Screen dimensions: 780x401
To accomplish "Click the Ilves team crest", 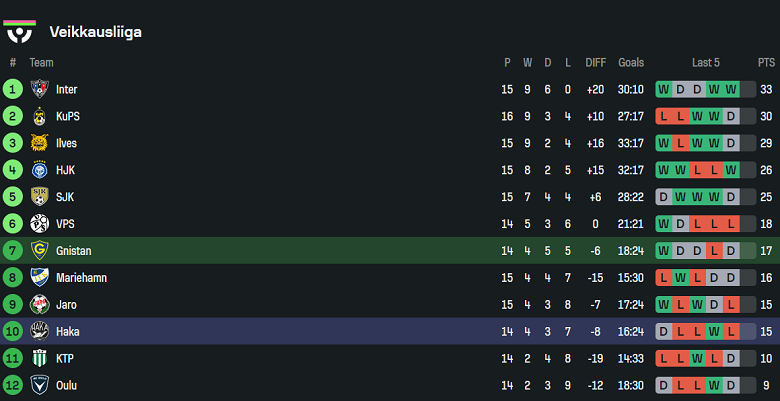I will click(x=40, y=143).
